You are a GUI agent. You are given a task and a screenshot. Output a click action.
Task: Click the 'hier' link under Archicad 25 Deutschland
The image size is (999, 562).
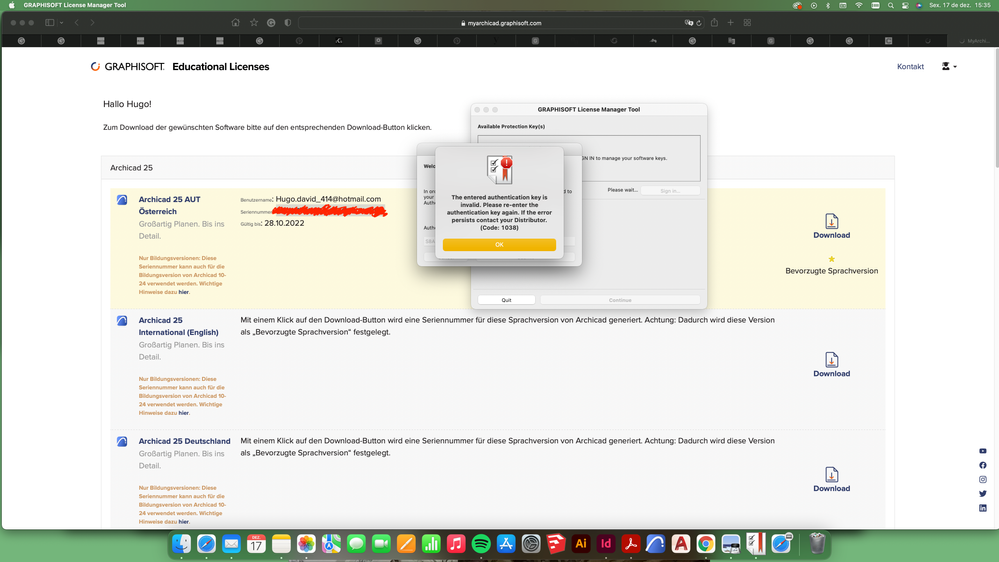point(183,521)
